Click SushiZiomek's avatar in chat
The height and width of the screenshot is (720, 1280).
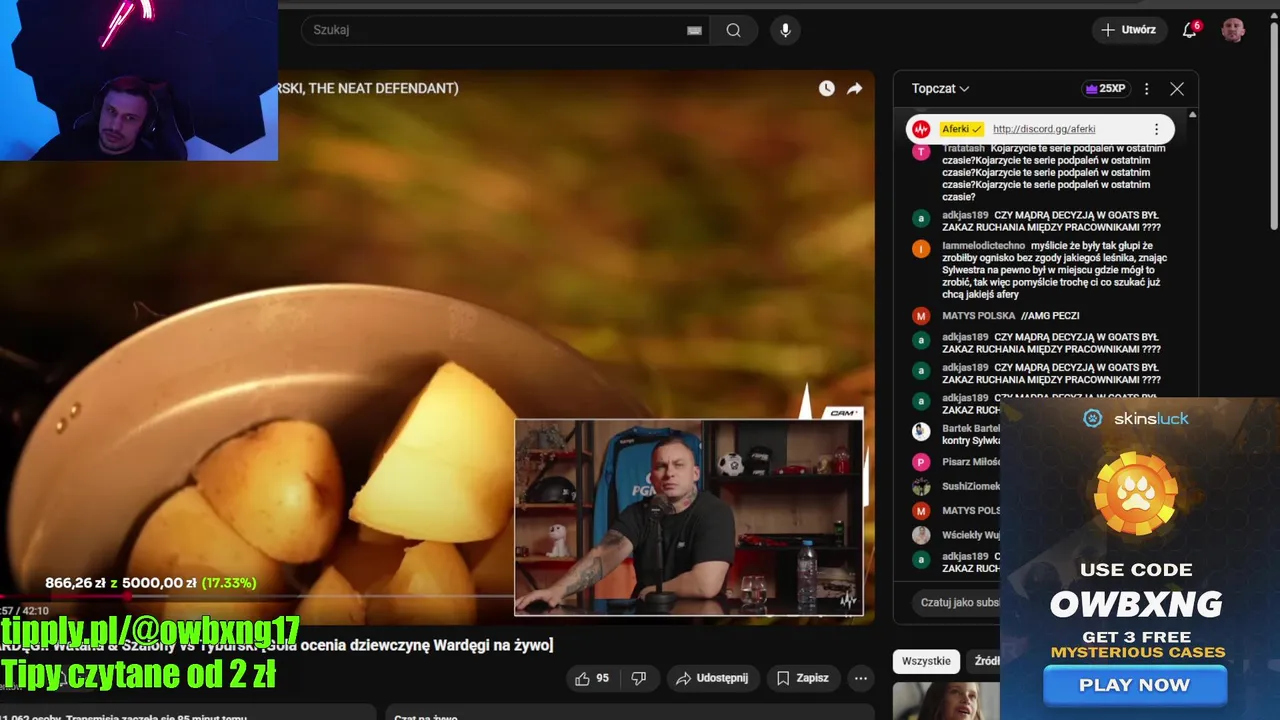921,487
